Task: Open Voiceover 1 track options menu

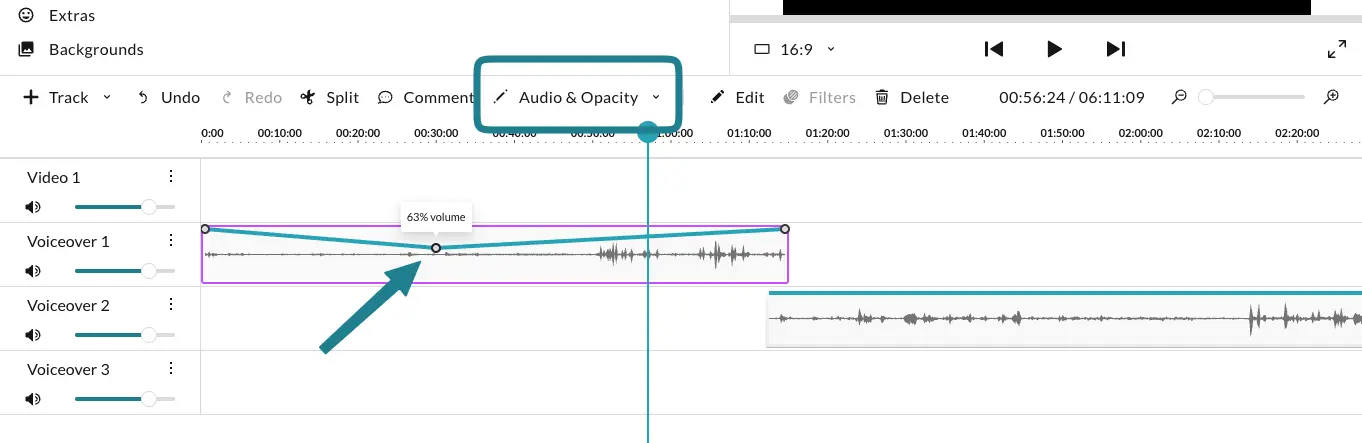Action: coord(171,241)
